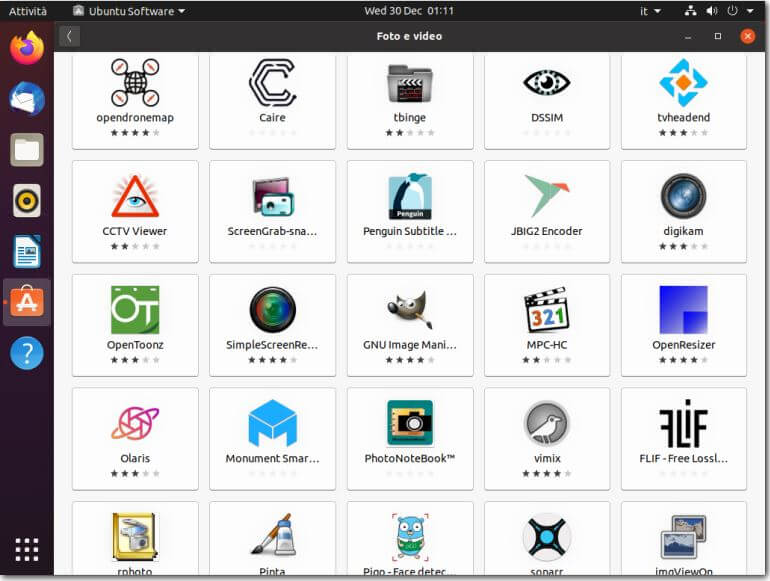Click the star rating under opendronemap
770x581 pixels.
pyautogui.click(x=135, y=133)
